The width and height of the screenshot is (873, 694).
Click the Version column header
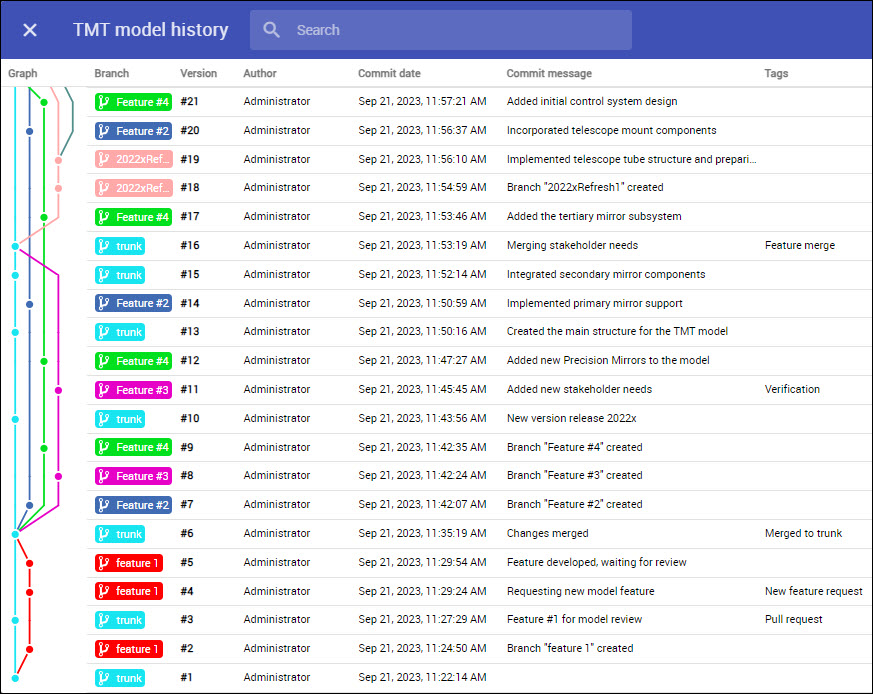(x=198, y=73)
